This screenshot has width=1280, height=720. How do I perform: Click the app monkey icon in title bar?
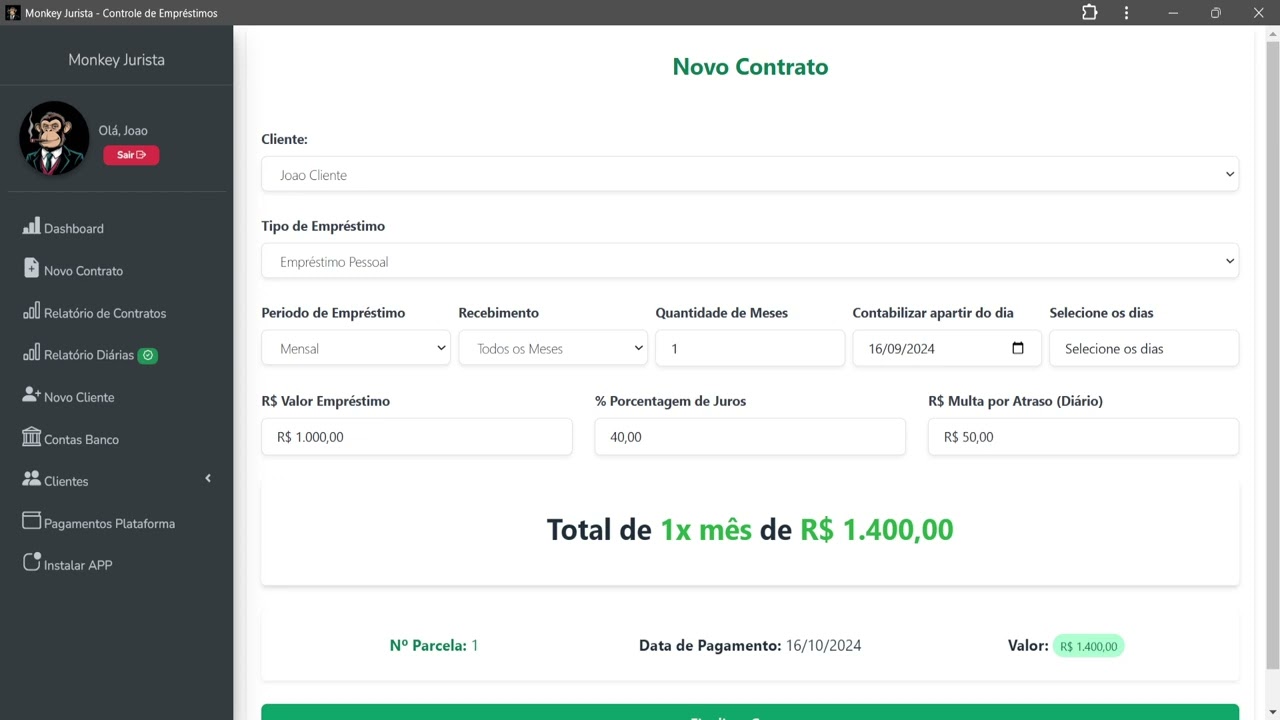[13, 13]
